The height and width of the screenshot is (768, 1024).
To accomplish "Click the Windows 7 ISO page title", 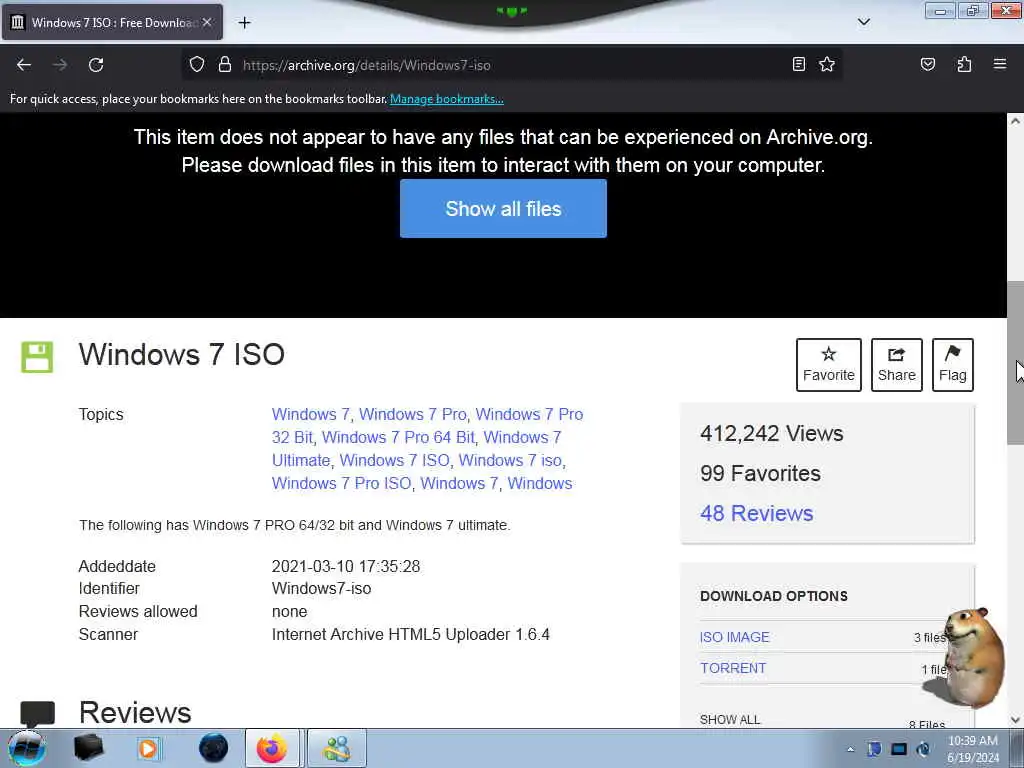I will click(182, 355).
